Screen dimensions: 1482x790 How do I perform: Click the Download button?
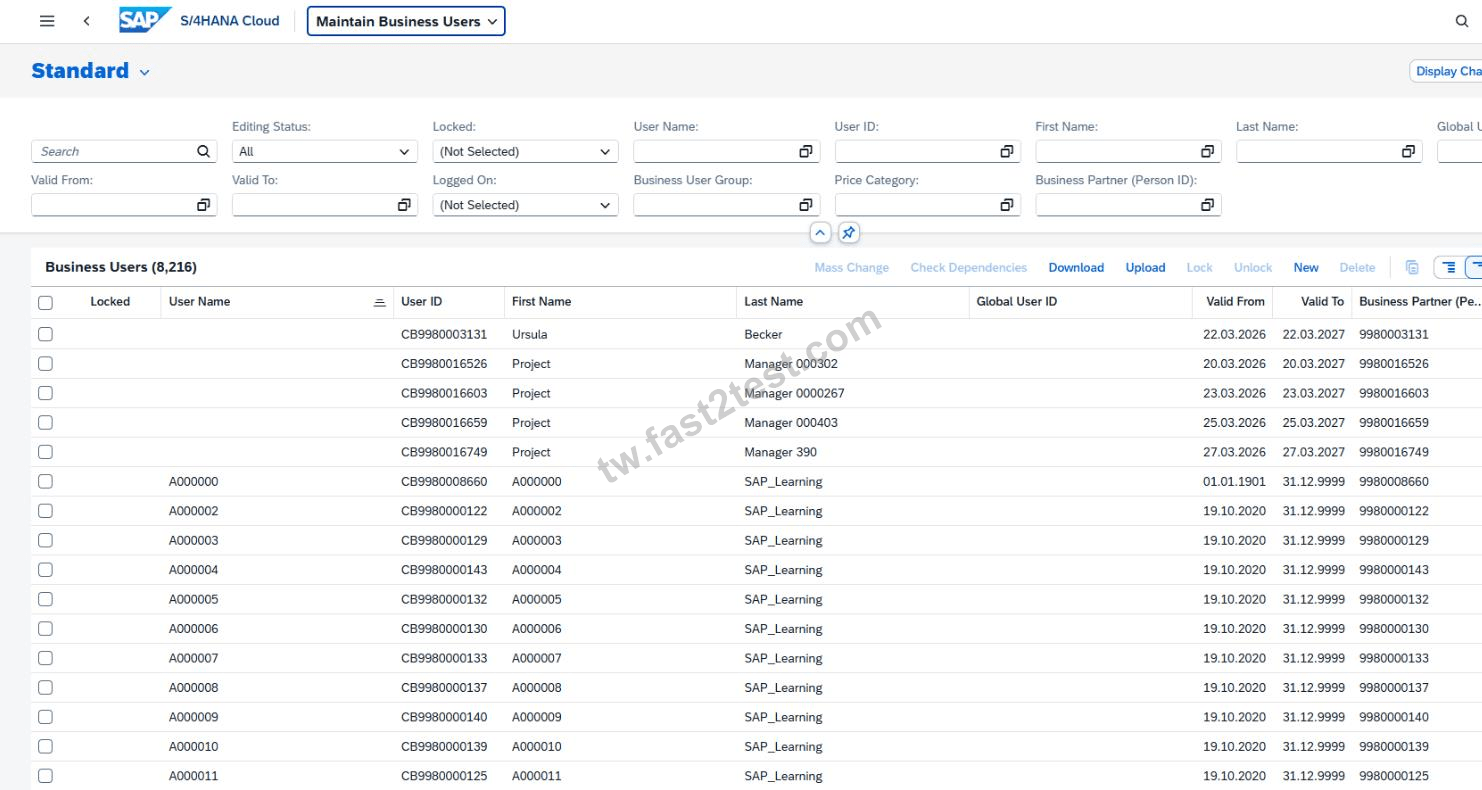(1076, 268)
